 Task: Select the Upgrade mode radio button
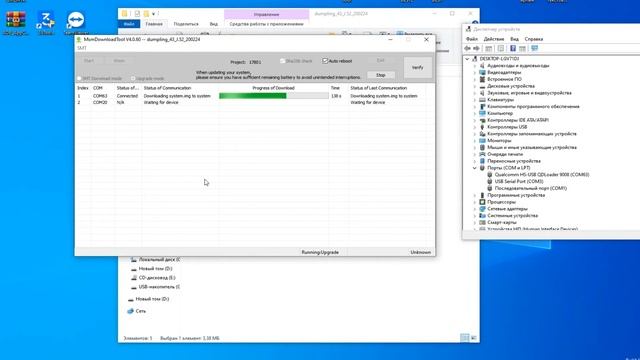pos(133,78)
